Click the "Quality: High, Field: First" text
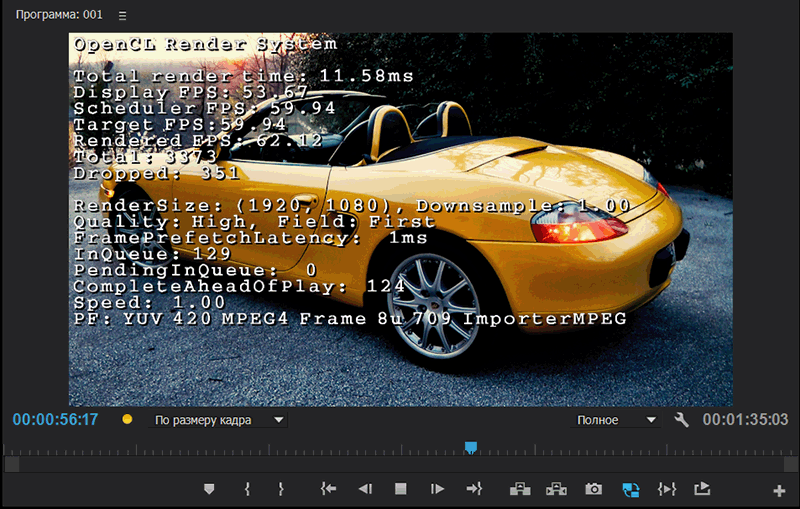Viewport: 800px width, 509px height. (x=255, y=221)
